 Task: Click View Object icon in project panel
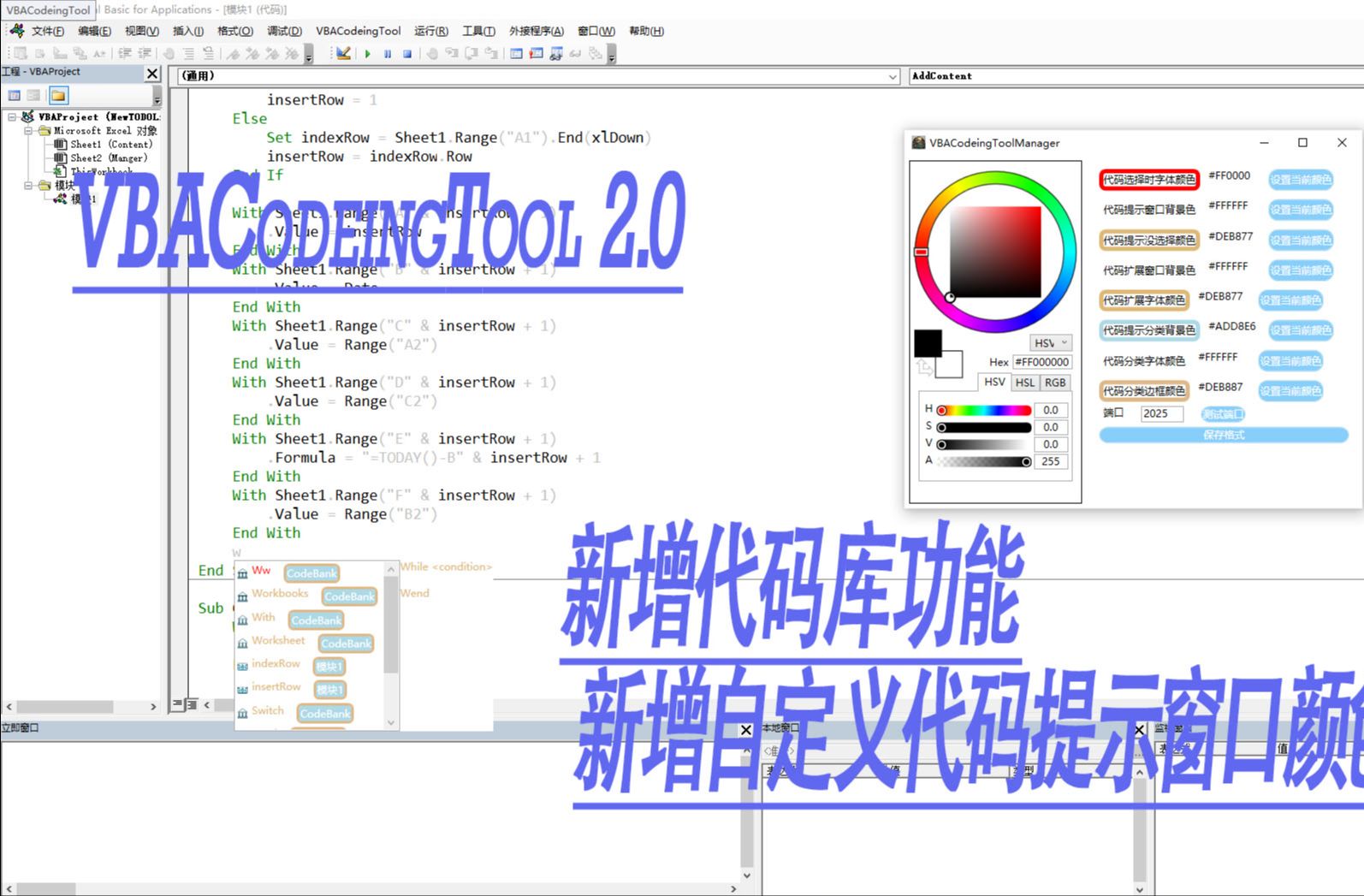34,96
